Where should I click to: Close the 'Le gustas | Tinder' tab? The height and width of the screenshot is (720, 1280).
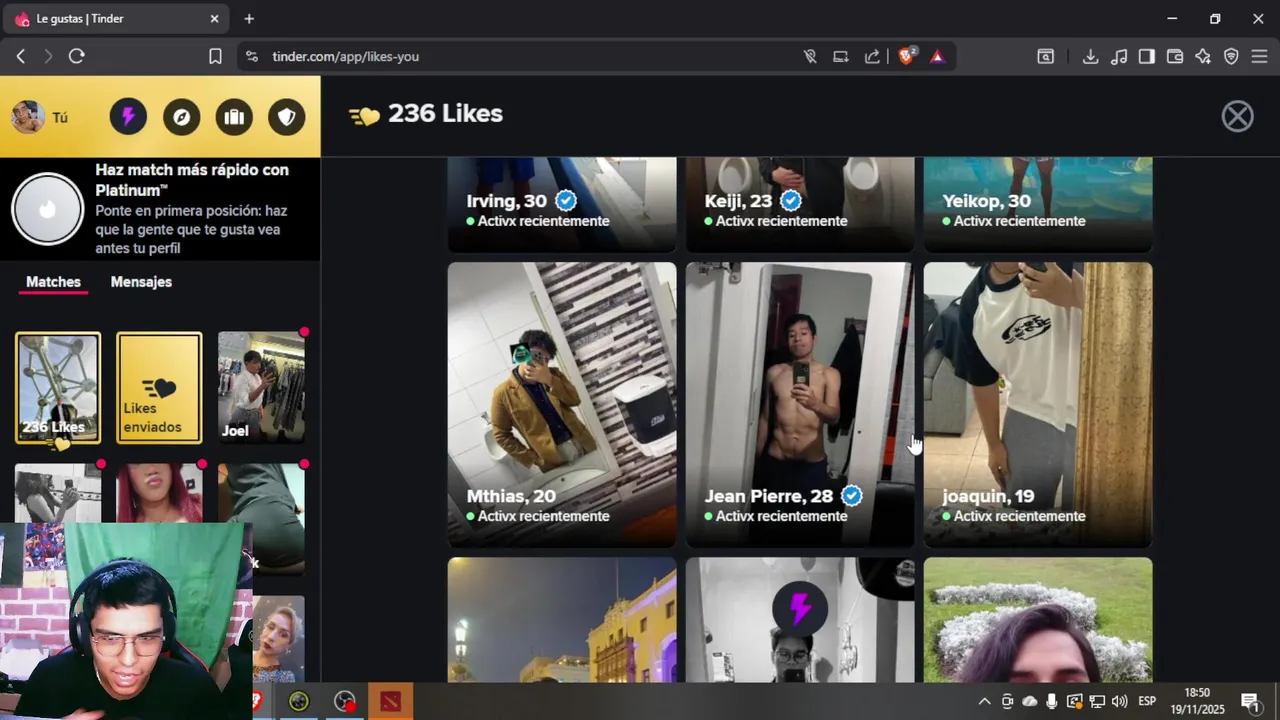(214, 19)
